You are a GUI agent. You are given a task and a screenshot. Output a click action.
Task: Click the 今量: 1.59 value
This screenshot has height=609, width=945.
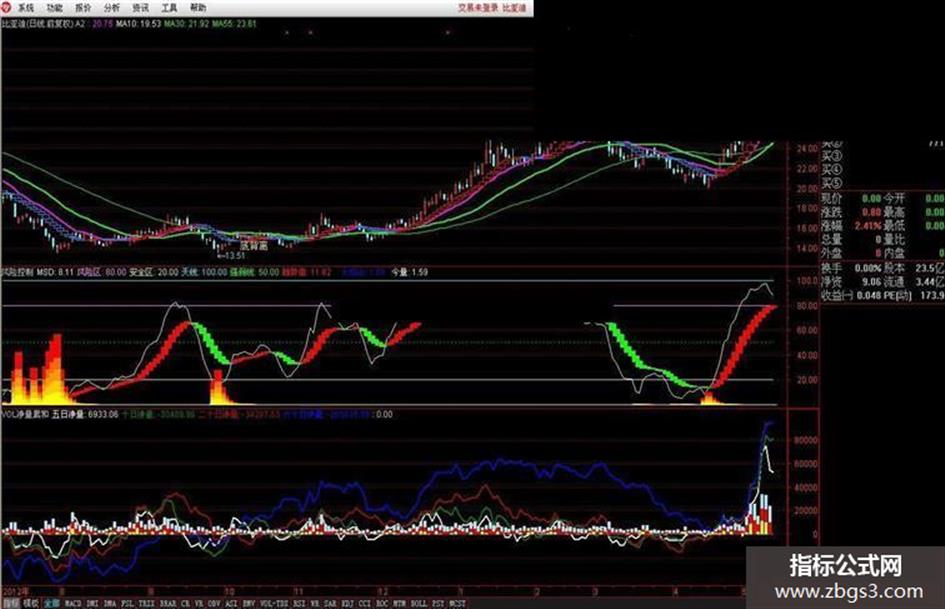click(409, 273)
